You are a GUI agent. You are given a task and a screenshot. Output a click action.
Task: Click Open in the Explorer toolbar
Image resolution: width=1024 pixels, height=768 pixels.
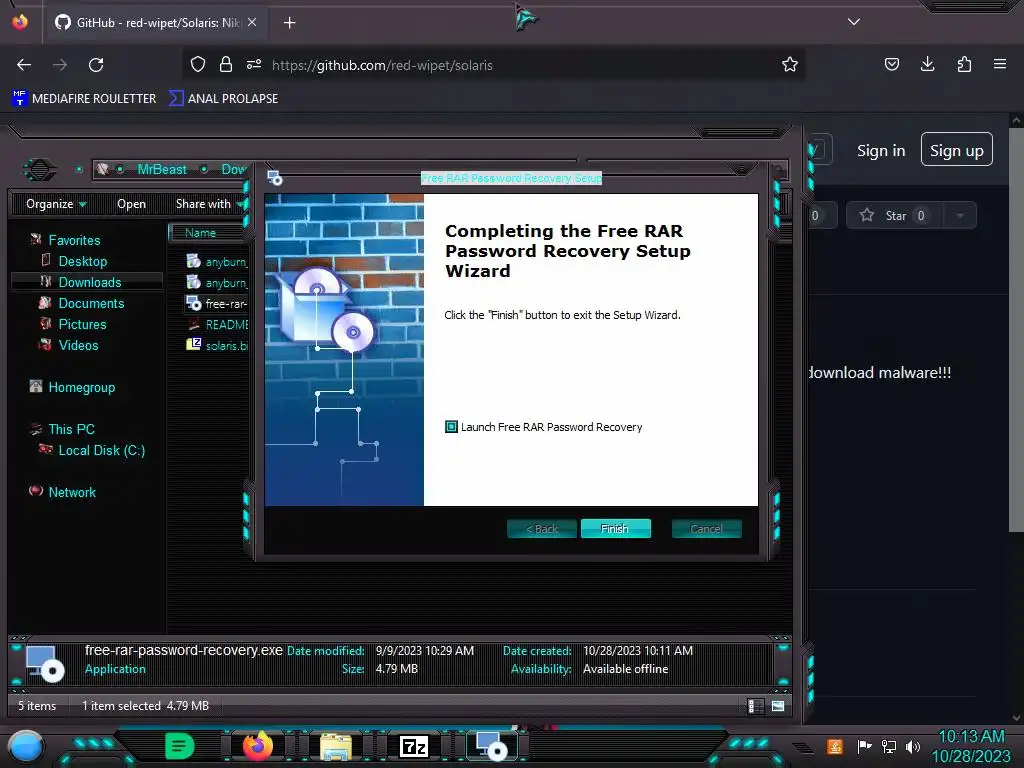pos(131,204)
